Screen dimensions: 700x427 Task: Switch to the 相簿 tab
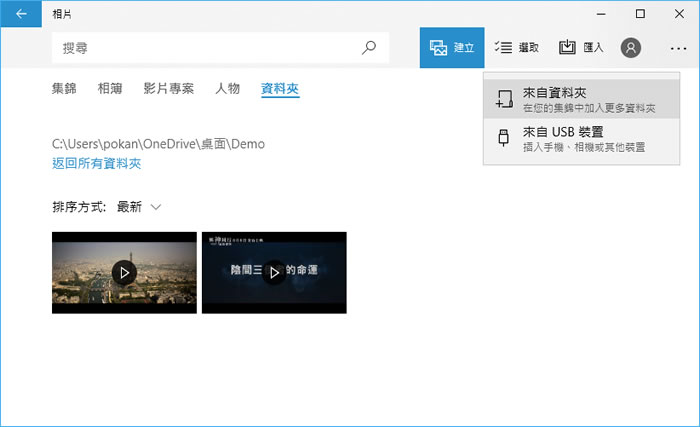(110, 88)
